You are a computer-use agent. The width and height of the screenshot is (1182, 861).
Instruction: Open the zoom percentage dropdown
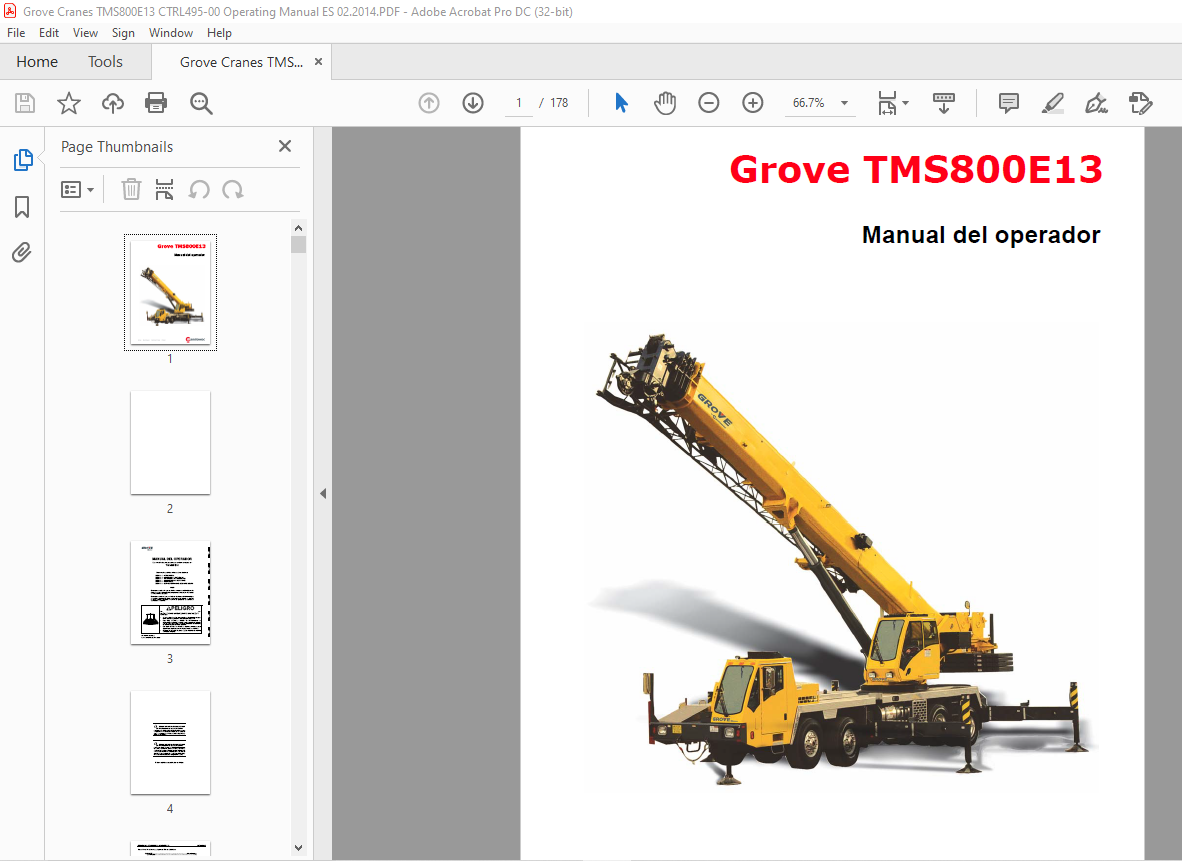click(844, 103)
